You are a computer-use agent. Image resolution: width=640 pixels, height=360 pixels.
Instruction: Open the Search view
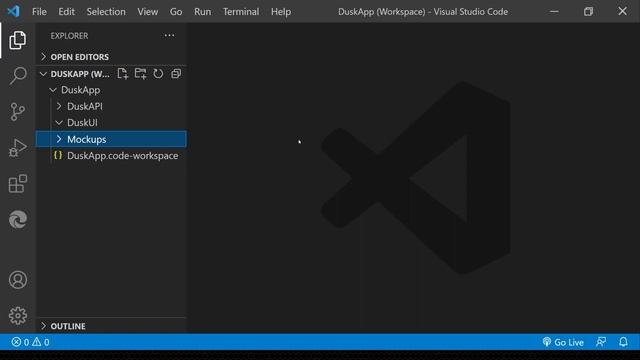click(18, 76)
